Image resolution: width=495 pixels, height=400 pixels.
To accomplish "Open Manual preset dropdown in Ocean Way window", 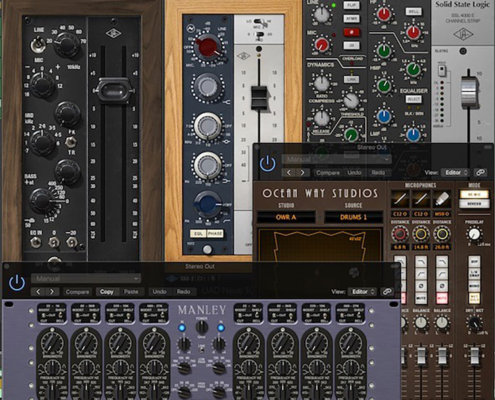I will pos(337,159).
